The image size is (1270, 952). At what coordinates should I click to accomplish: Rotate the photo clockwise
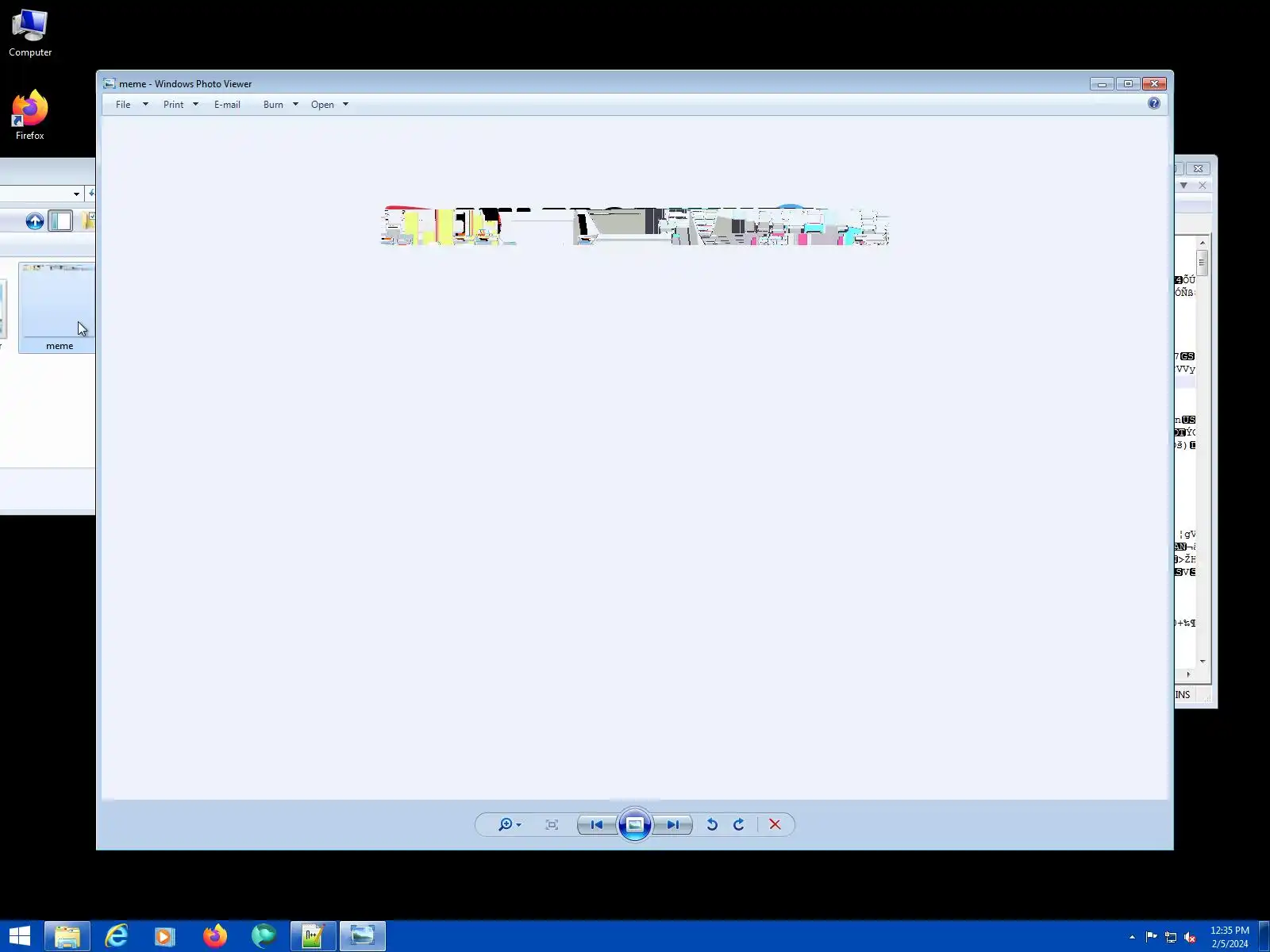739,824
